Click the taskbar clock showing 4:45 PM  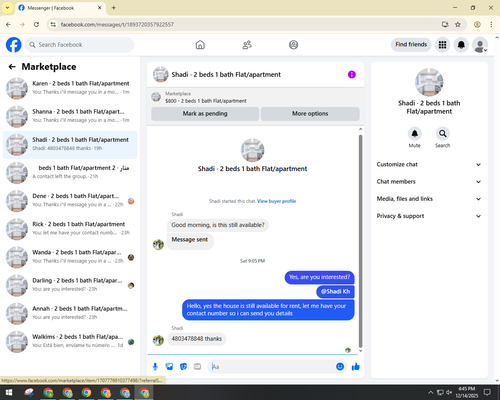coord(467,392)
